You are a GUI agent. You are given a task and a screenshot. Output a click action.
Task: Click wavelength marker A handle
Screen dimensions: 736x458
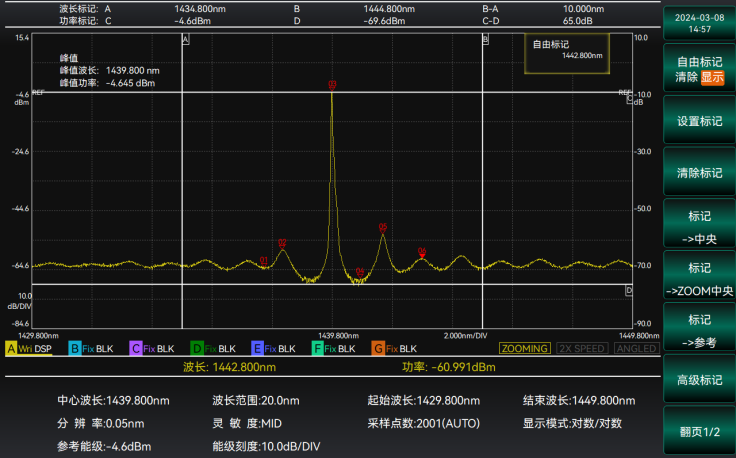click(185, 40)
